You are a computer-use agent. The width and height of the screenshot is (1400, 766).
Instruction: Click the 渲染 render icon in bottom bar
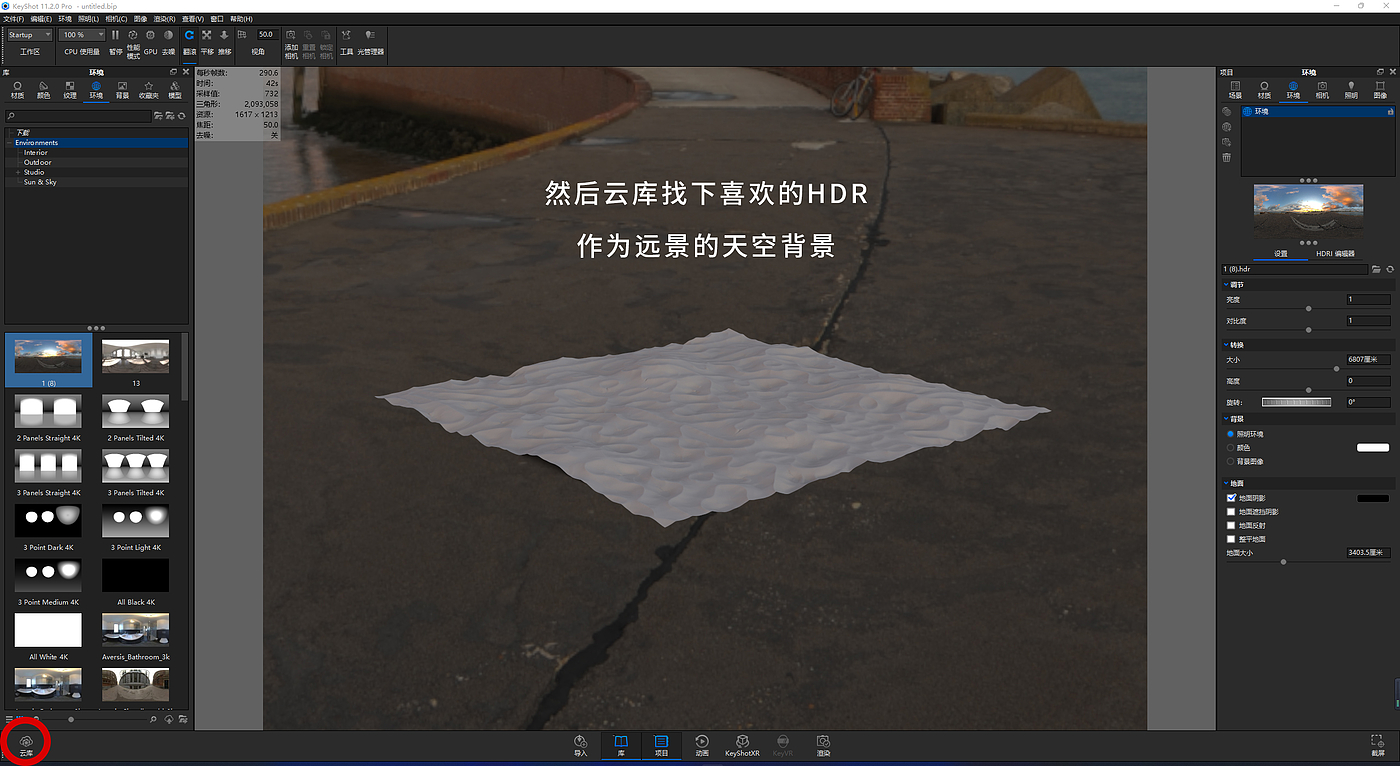coord(823,746)
